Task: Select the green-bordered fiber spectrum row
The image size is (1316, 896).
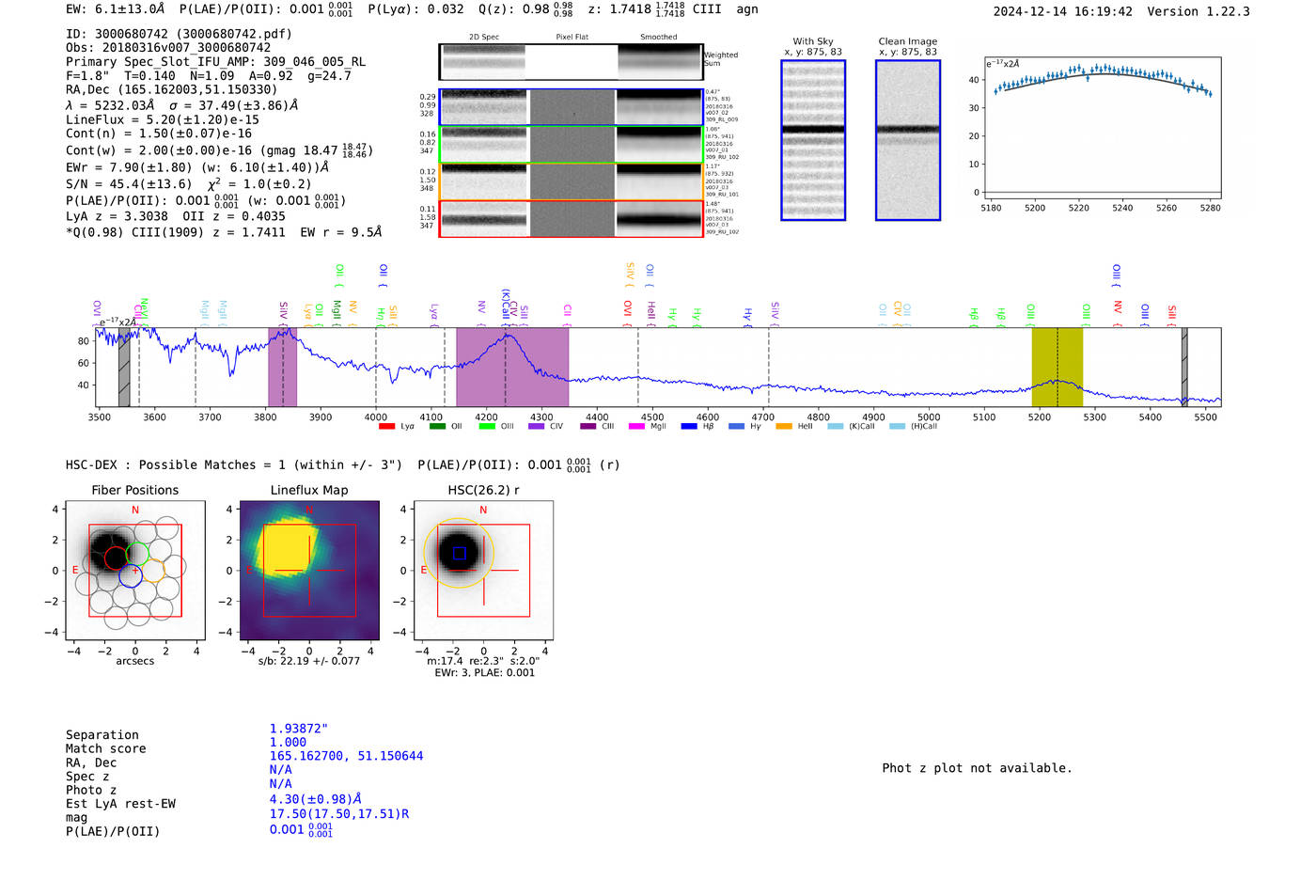Action: click(571, 145)
